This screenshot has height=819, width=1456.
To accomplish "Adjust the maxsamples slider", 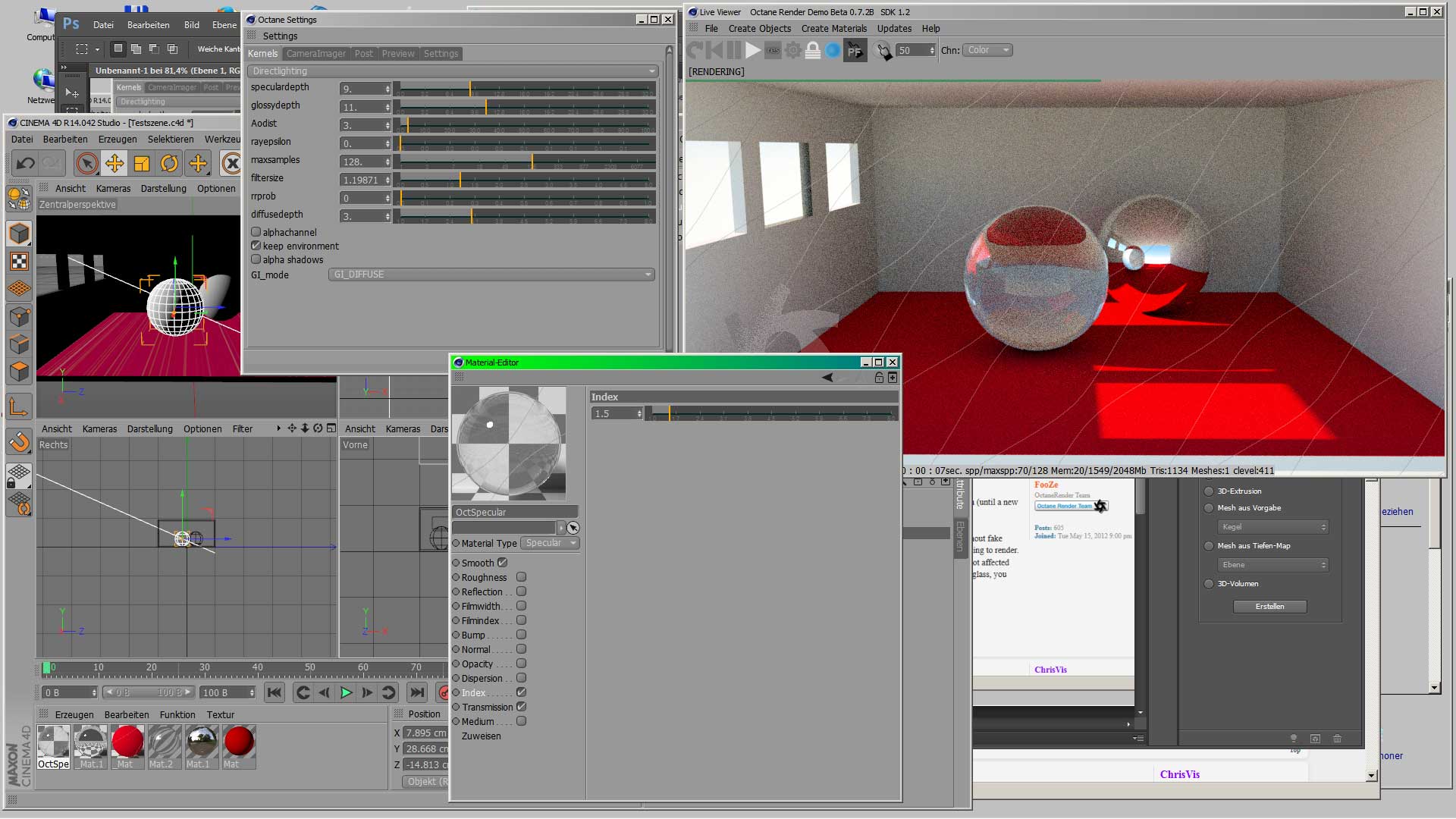I will click(532, 162).
